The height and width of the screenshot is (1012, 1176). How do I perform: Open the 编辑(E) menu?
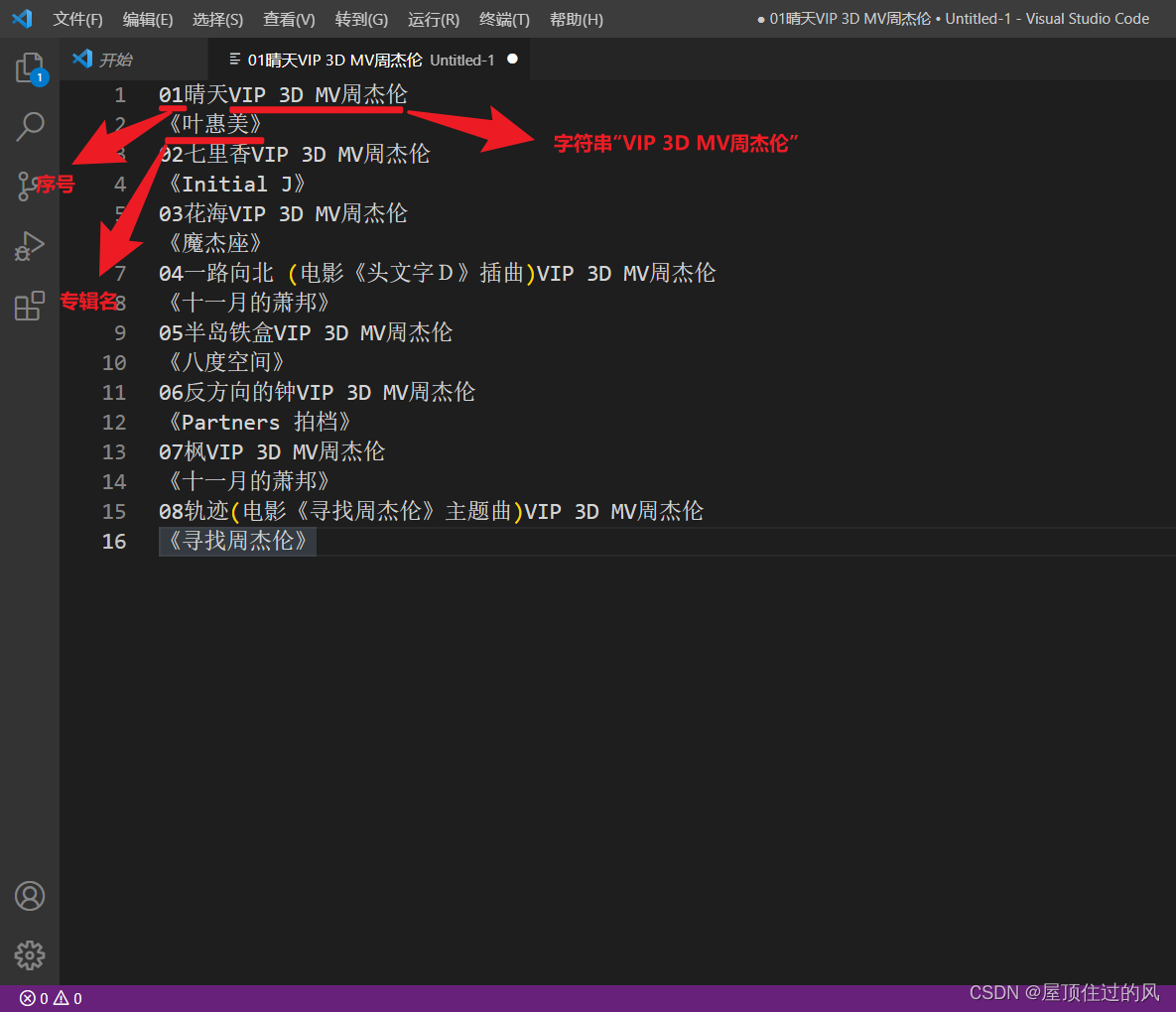148,20
